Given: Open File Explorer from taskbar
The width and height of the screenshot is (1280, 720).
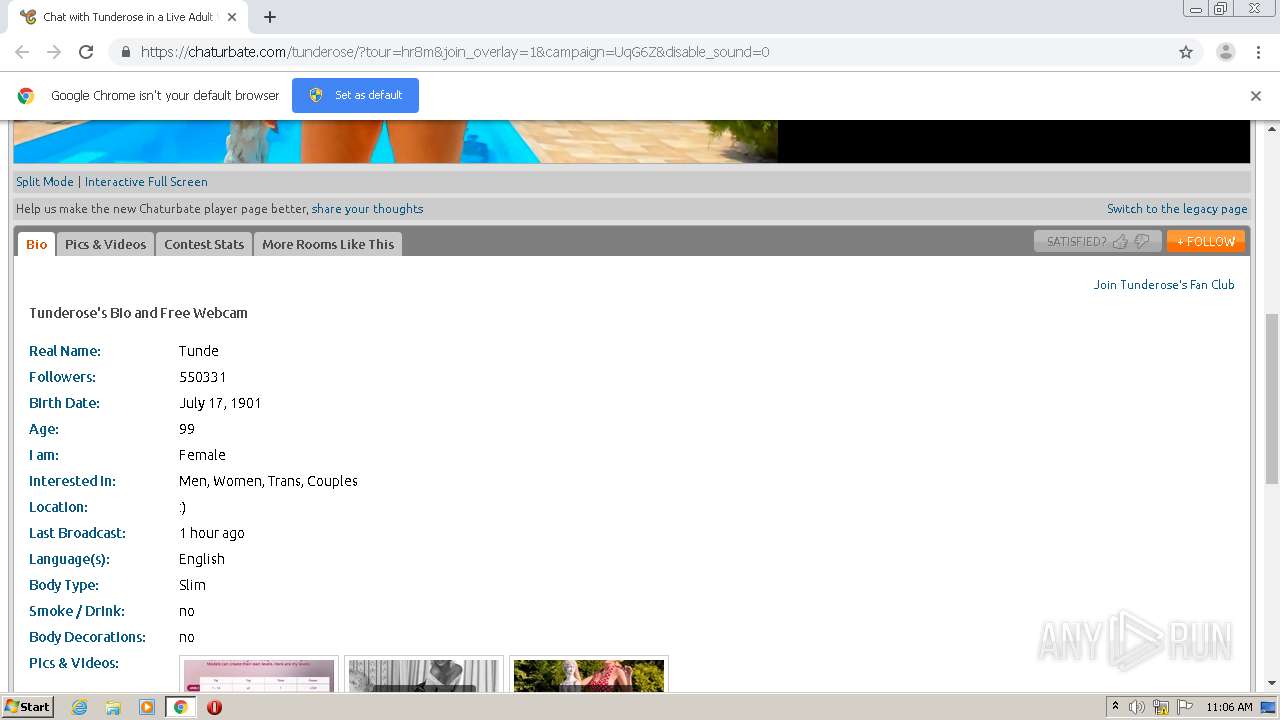Looking at the screenshot, I should coord(113,707).
